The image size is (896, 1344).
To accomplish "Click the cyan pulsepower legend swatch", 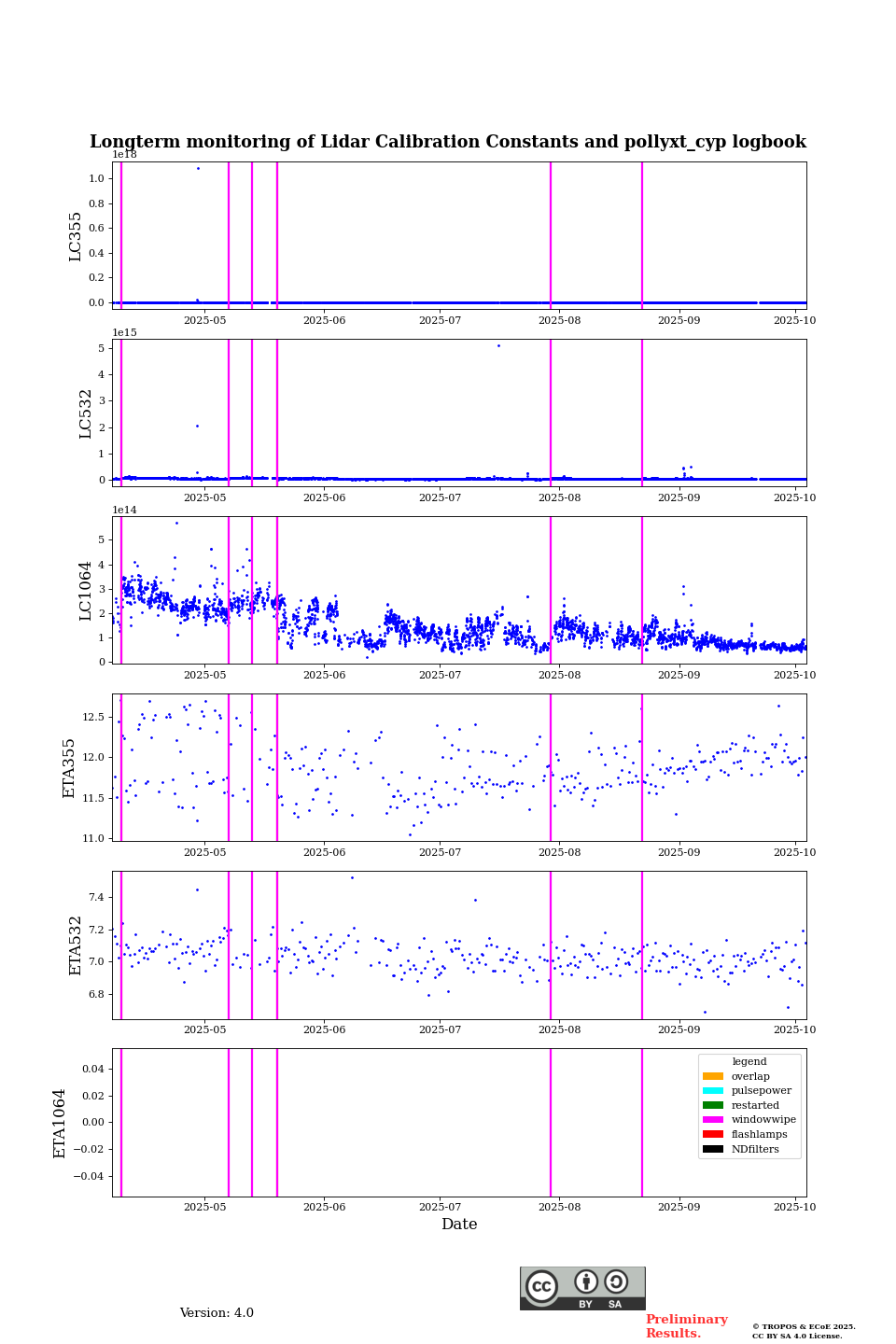I will click(x=713, y=1091).
